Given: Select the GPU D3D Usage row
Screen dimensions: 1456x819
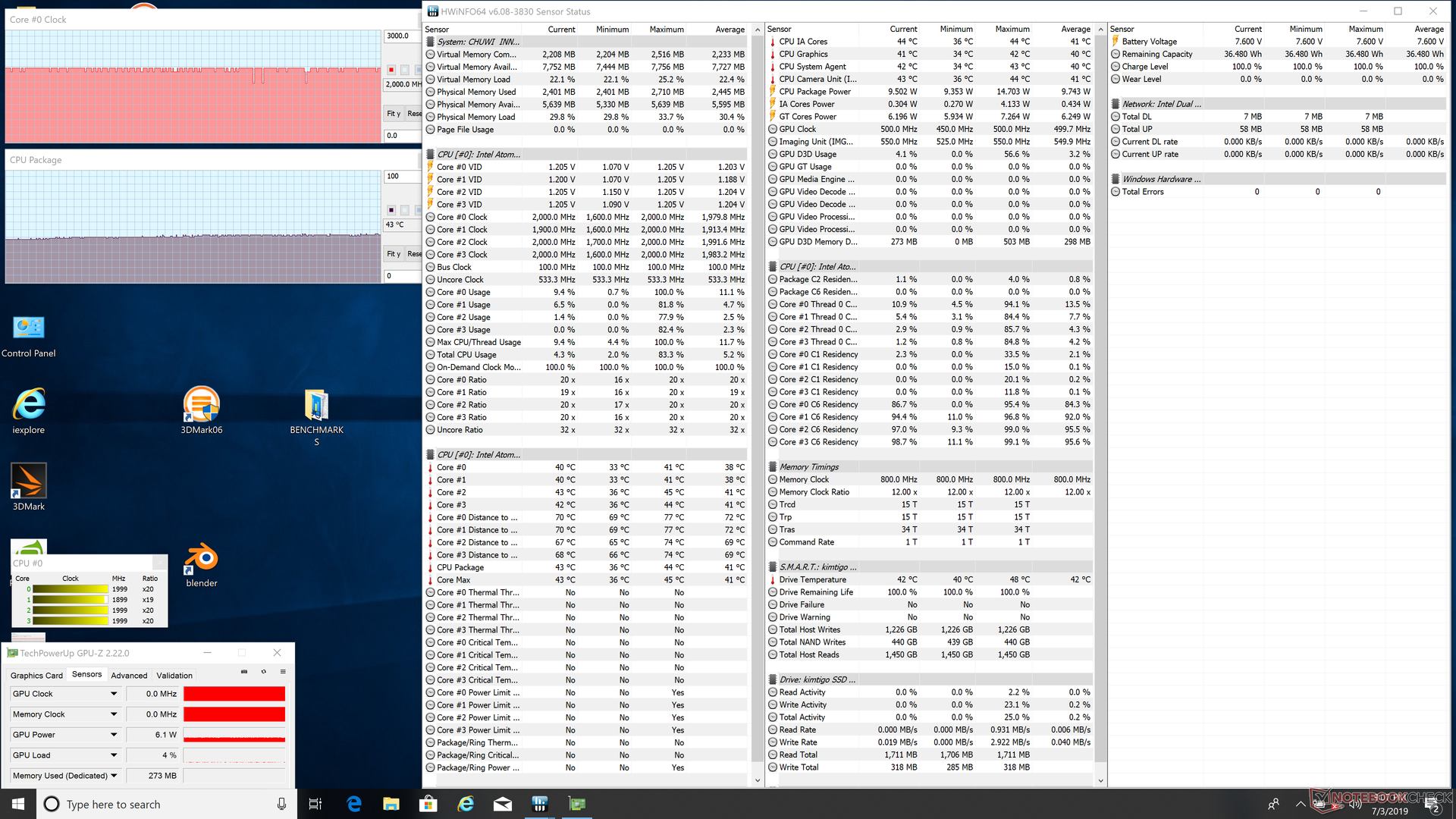Looking at the screenshot, I should click(x=930, y=155).
